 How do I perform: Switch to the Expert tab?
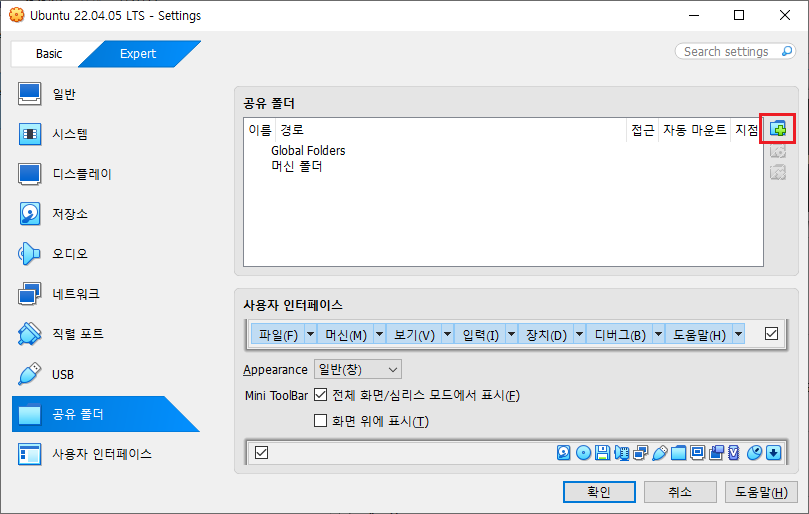[138, 54]
